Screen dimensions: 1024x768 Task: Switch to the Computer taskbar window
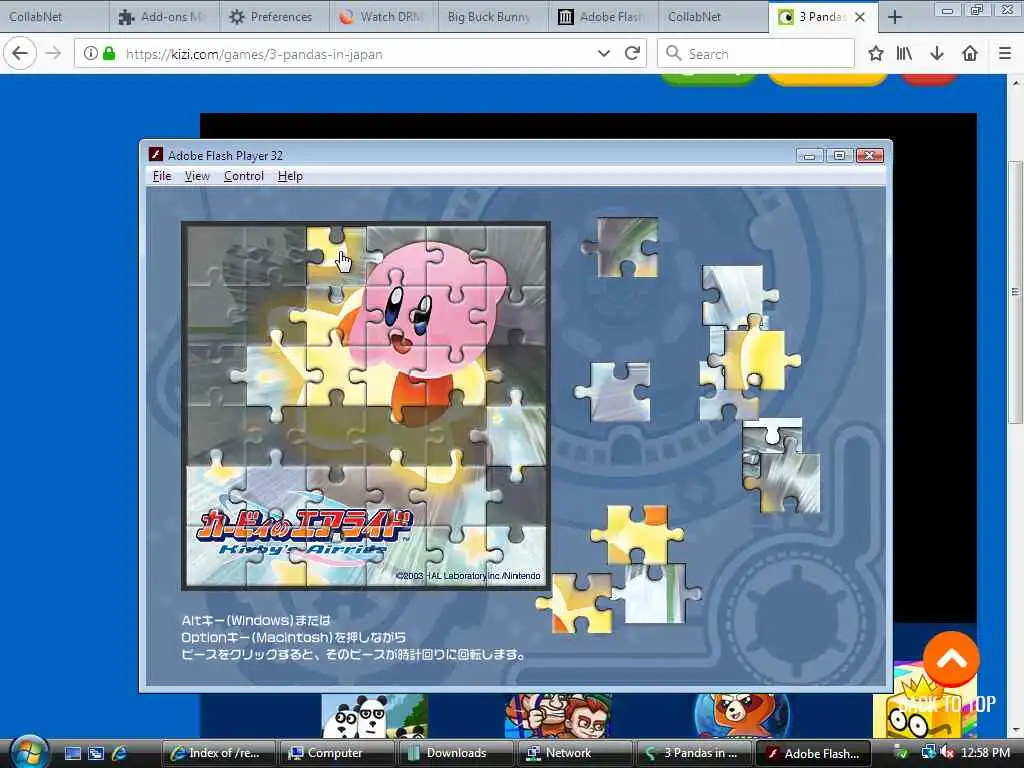[x=336, y=753]
